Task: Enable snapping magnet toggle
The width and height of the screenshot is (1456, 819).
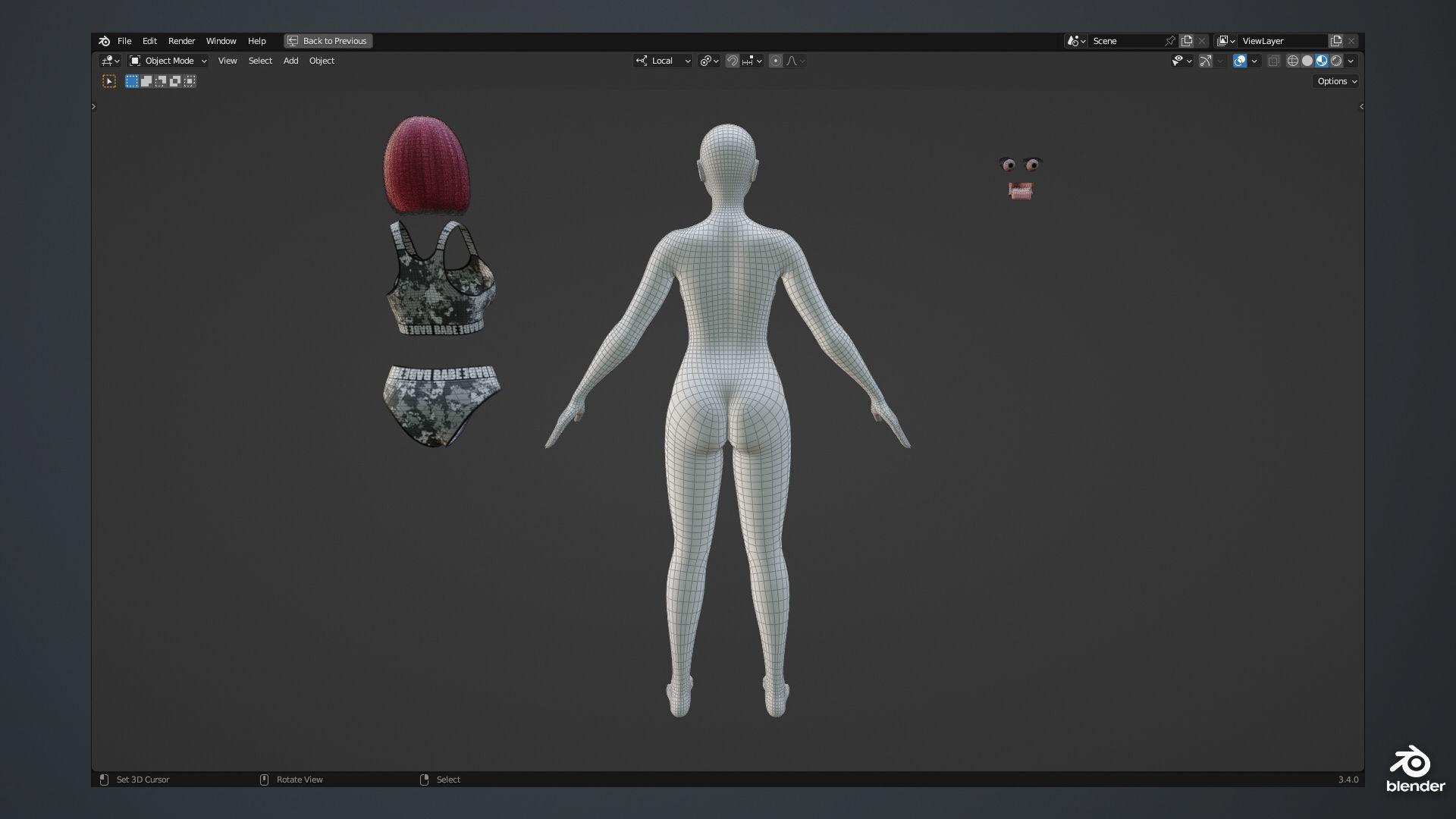Action: tap(732, 61)
